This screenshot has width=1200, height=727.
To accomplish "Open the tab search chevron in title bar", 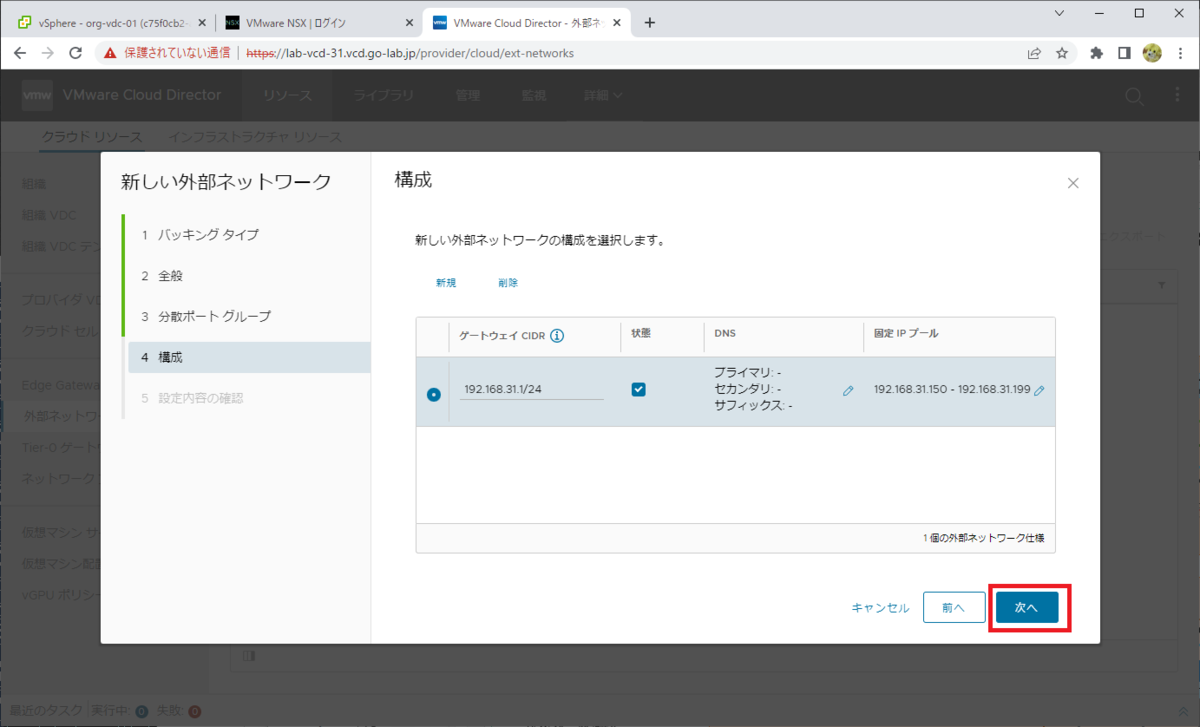I will [1059, 13].
